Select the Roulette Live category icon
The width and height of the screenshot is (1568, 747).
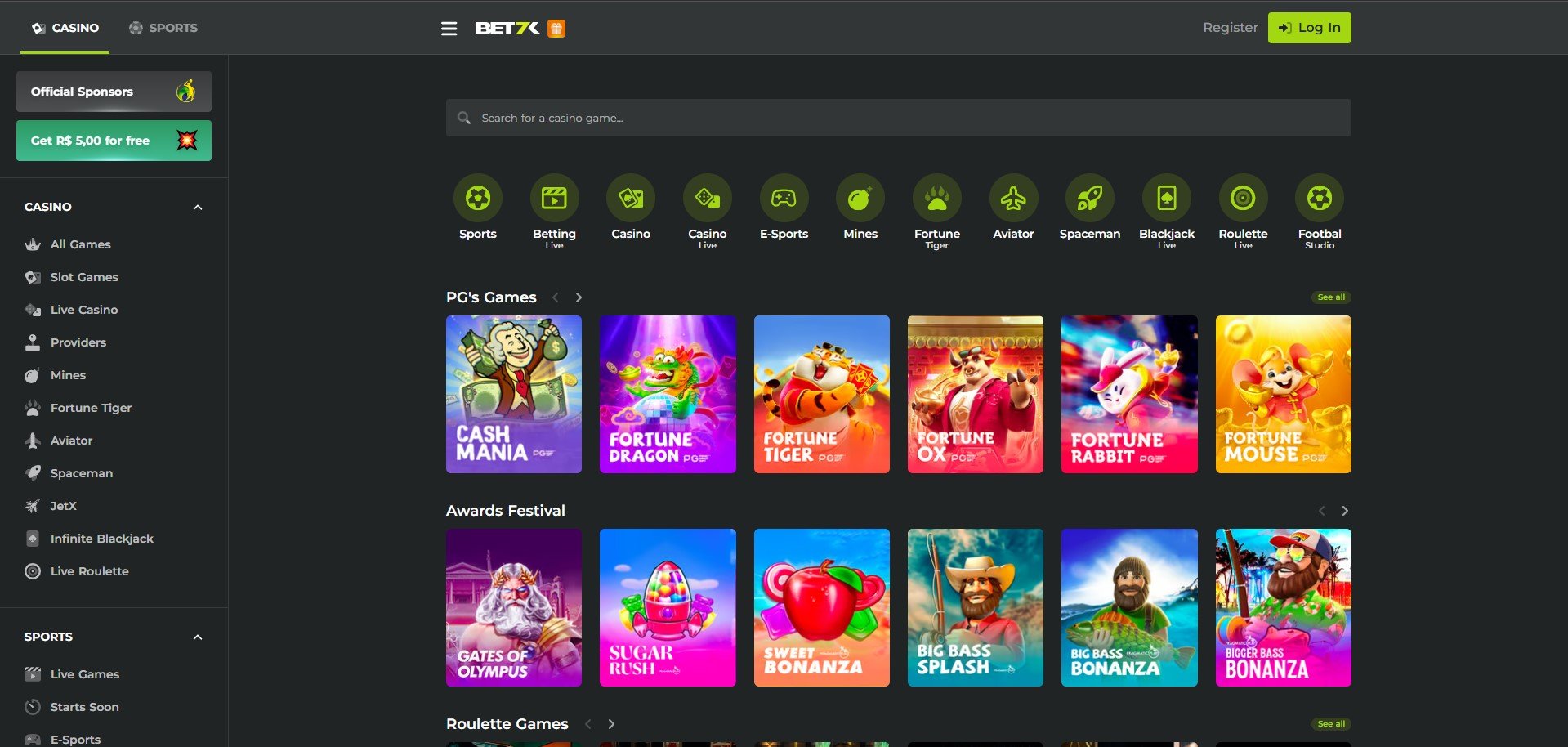click(1243, 199)
